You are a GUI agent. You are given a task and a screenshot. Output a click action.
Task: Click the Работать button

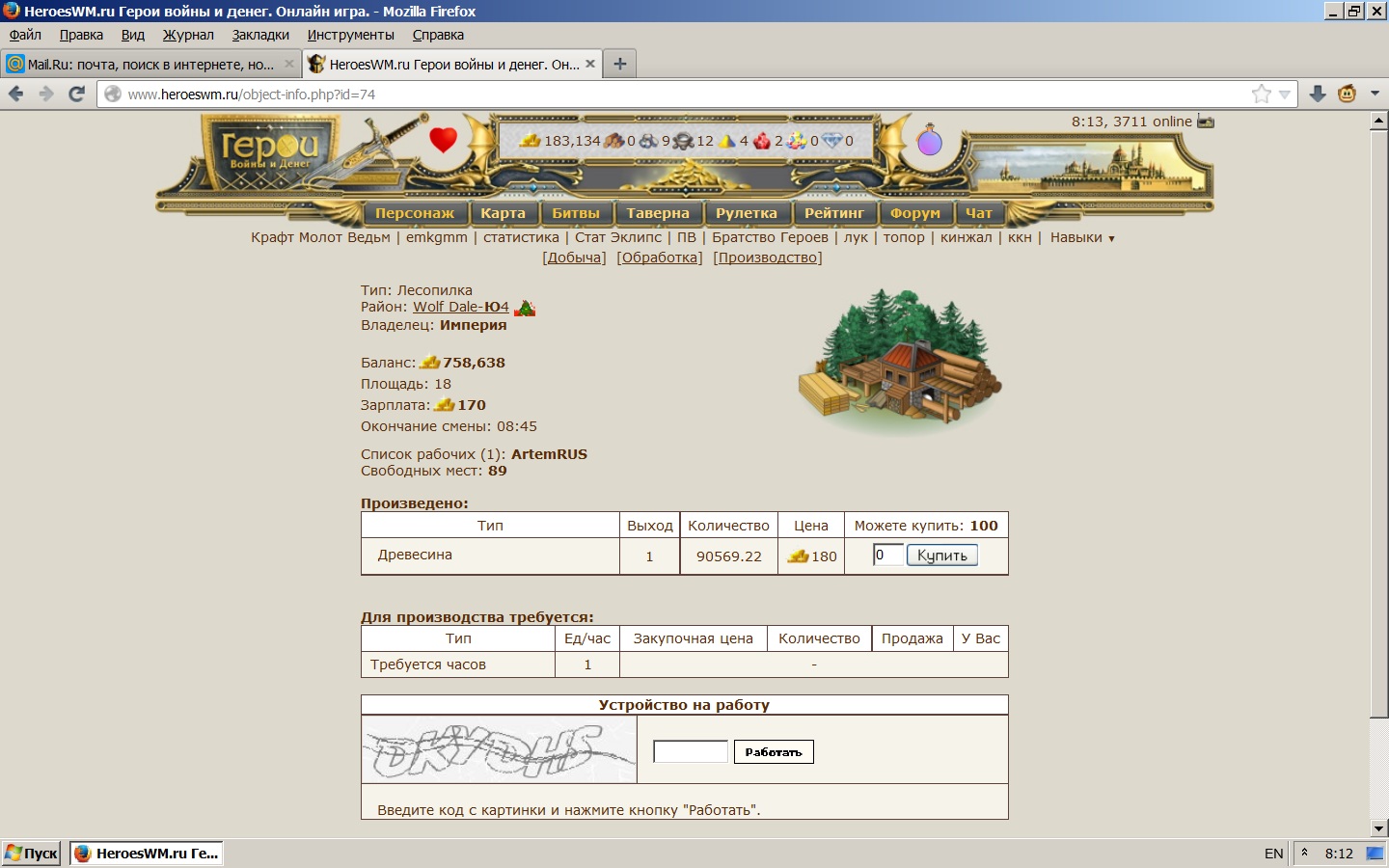[x=774, y=751]
